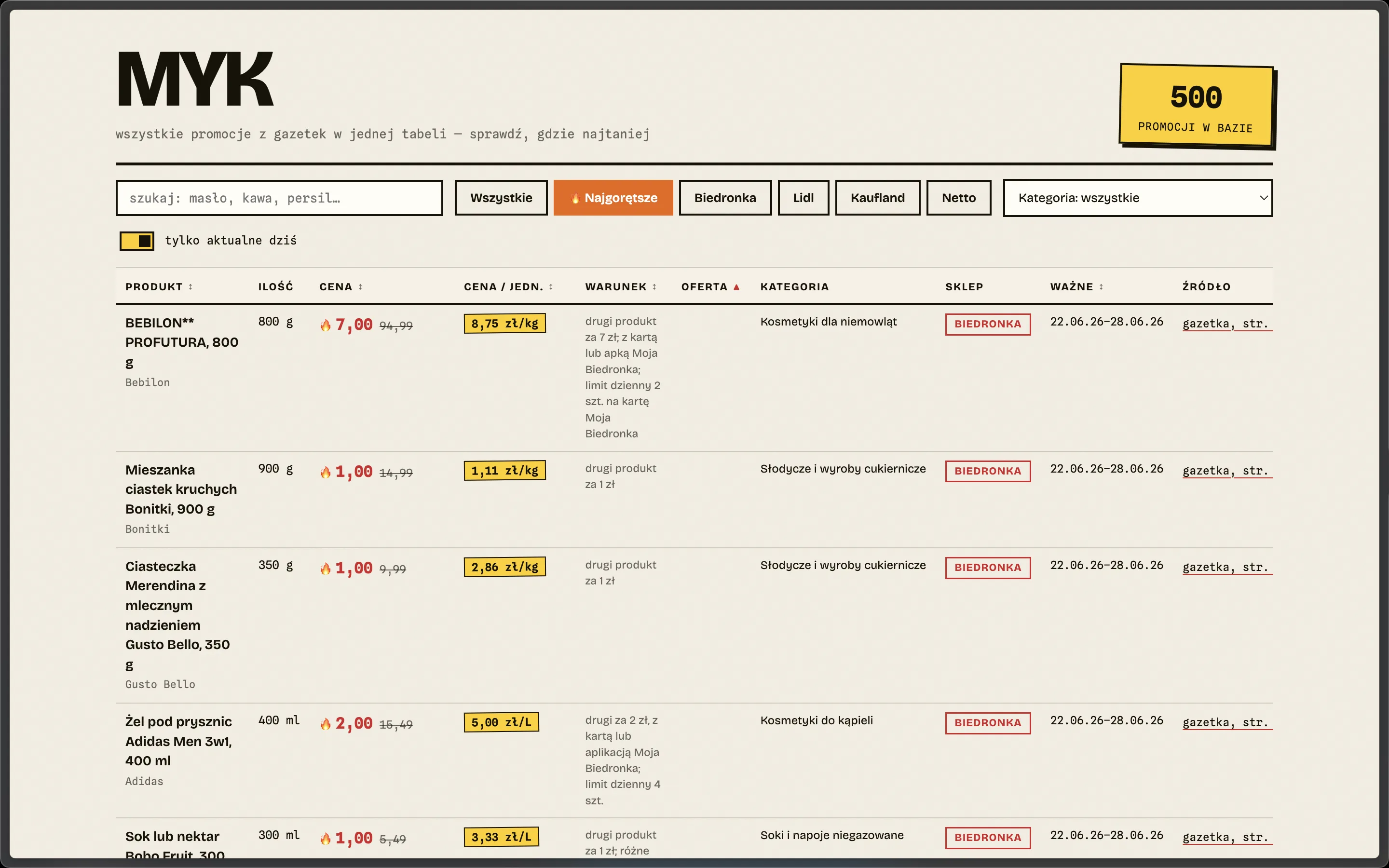Open gazetka link for Mieszanka ciastek Bonitki
Image resolution: width=1389 pixels, height=868 pixels.
1227,471
